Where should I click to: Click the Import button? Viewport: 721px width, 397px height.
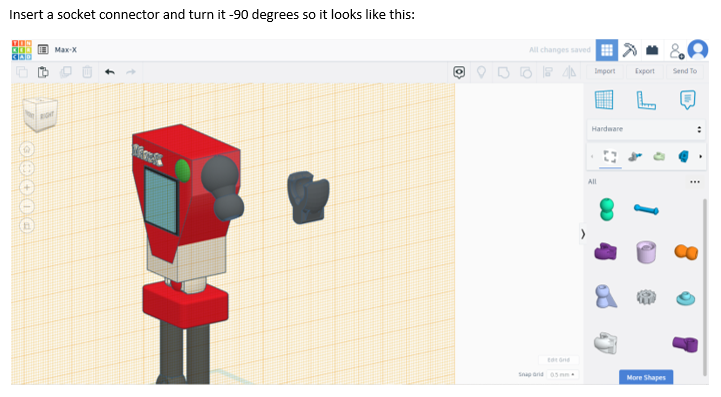[x=604, y=71]
